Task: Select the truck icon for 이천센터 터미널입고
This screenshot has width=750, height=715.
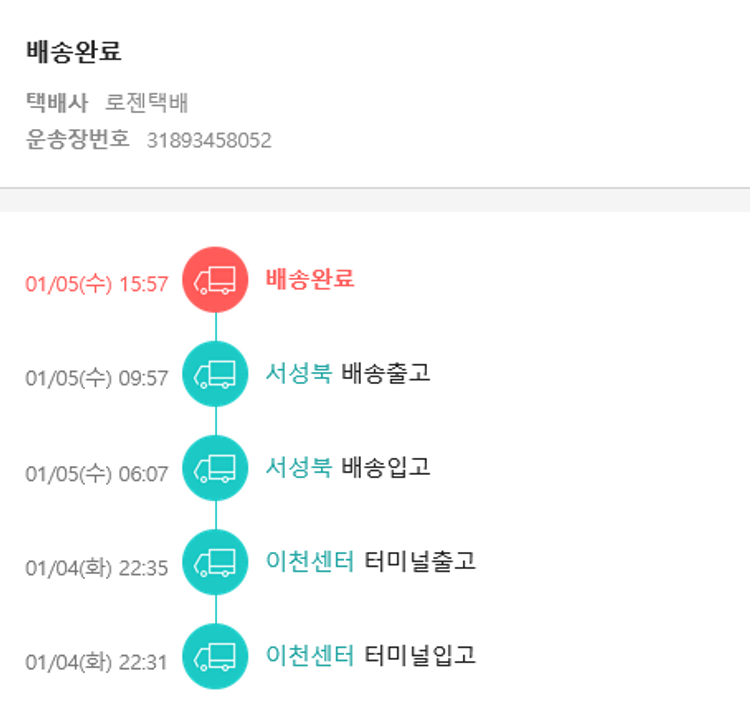Action: click(215, 656)
